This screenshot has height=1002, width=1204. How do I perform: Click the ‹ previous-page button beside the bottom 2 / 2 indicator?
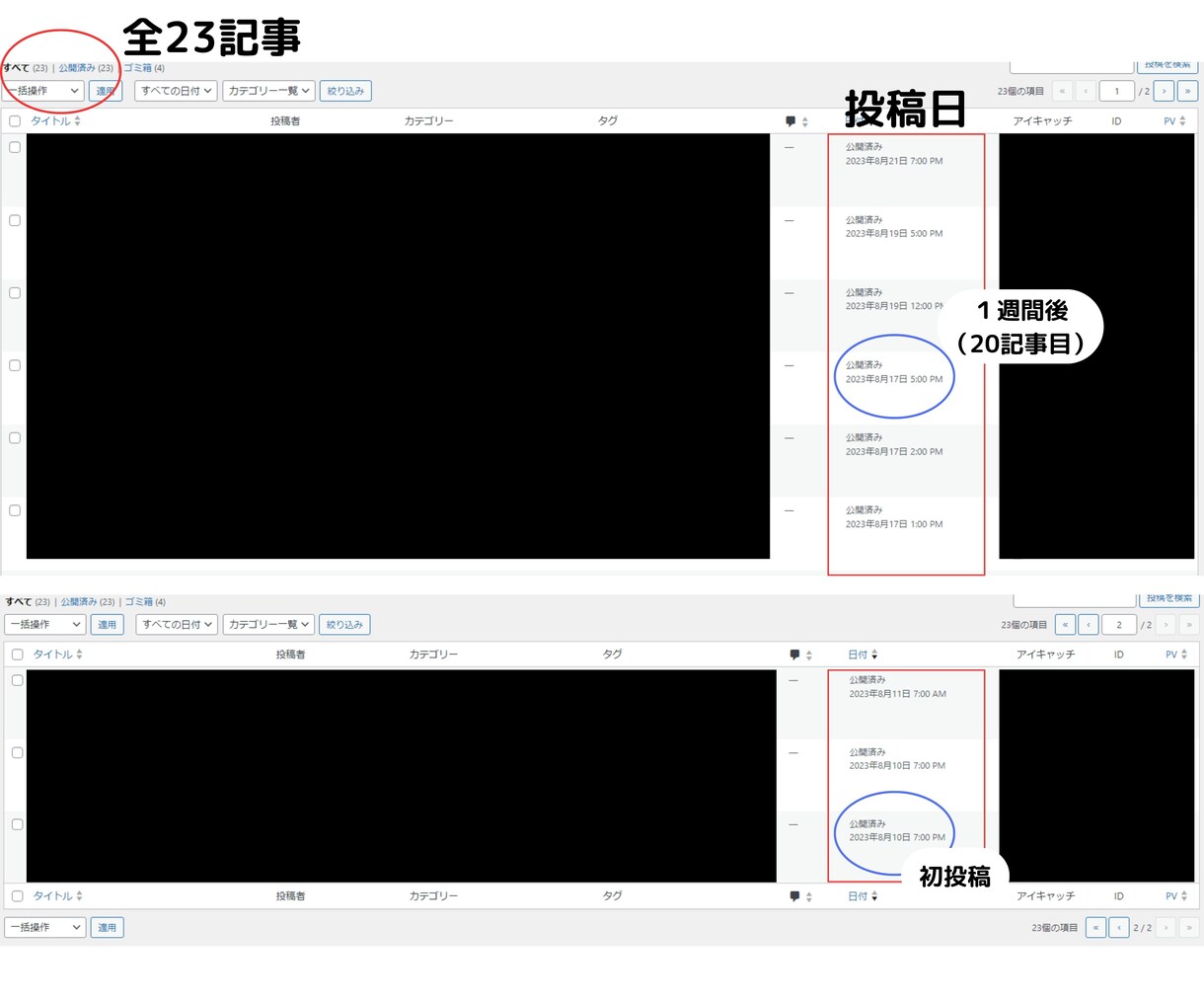coord(1119,927)
